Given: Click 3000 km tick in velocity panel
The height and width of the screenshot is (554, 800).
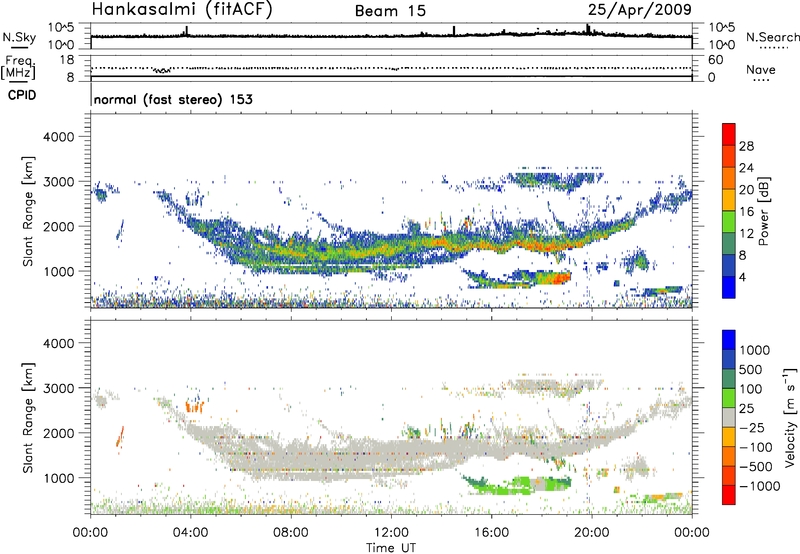Looking at the screenshot, I should click(58, 388).
